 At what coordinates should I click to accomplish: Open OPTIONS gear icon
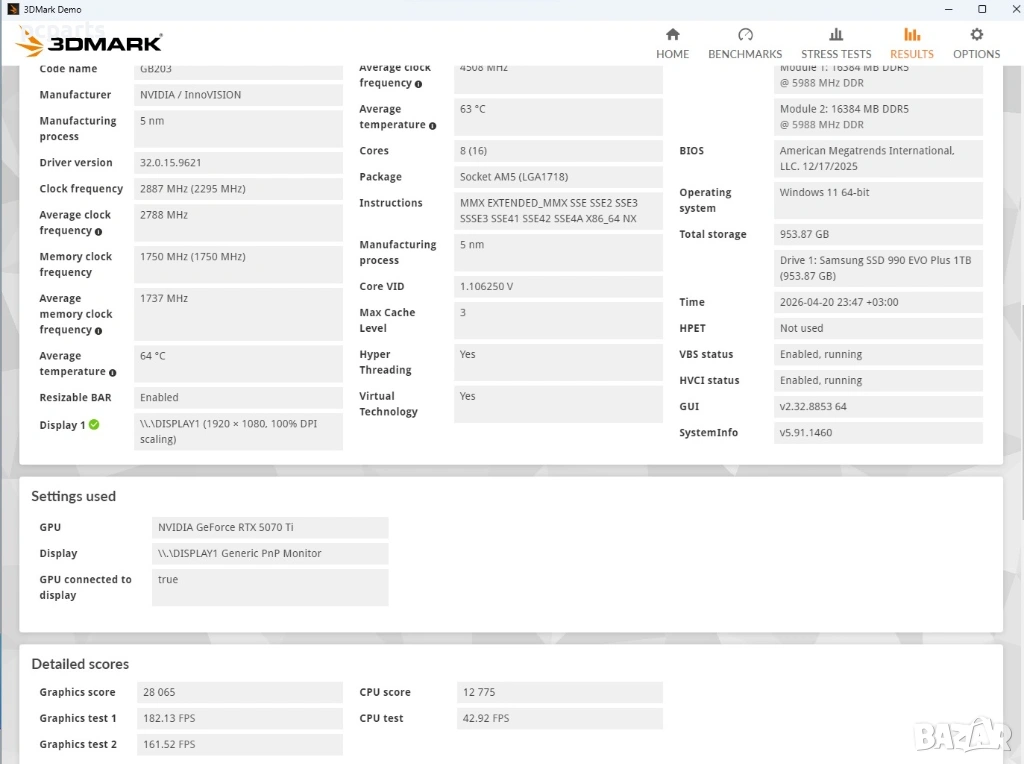point(976,35)
